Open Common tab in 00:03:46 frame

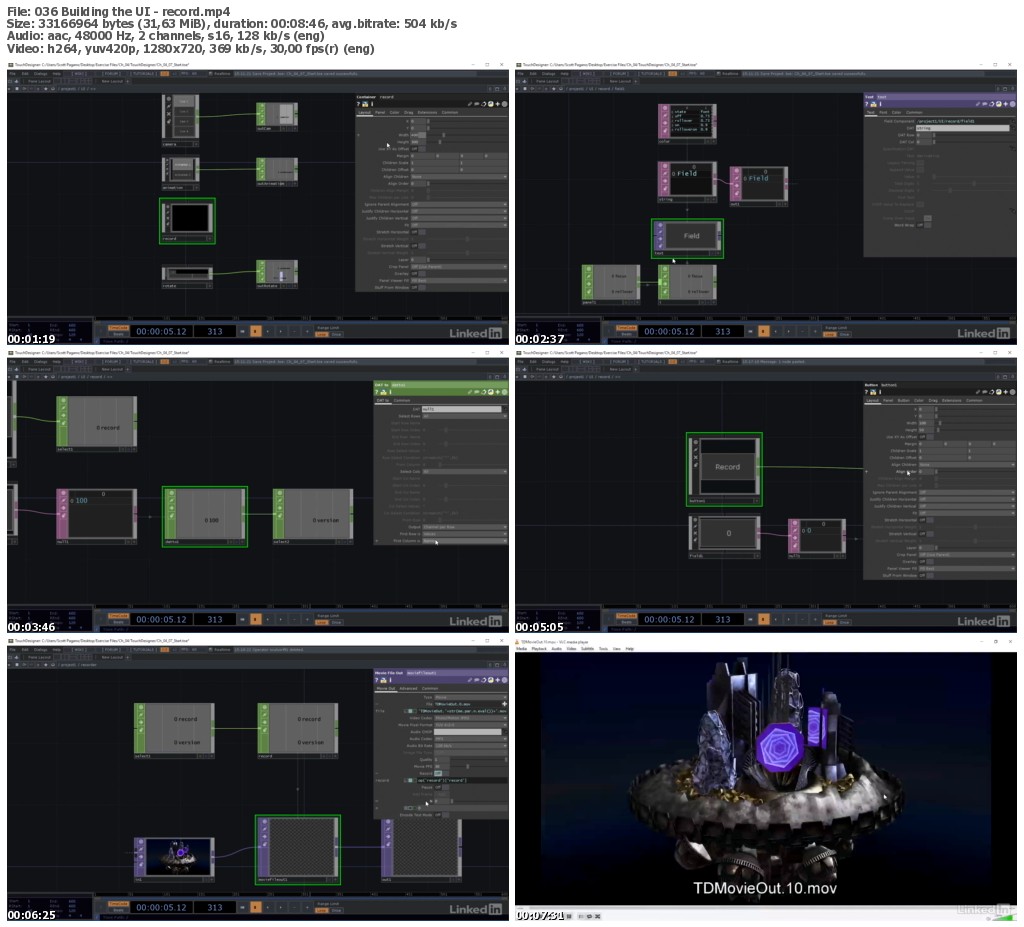click(402, 400)
